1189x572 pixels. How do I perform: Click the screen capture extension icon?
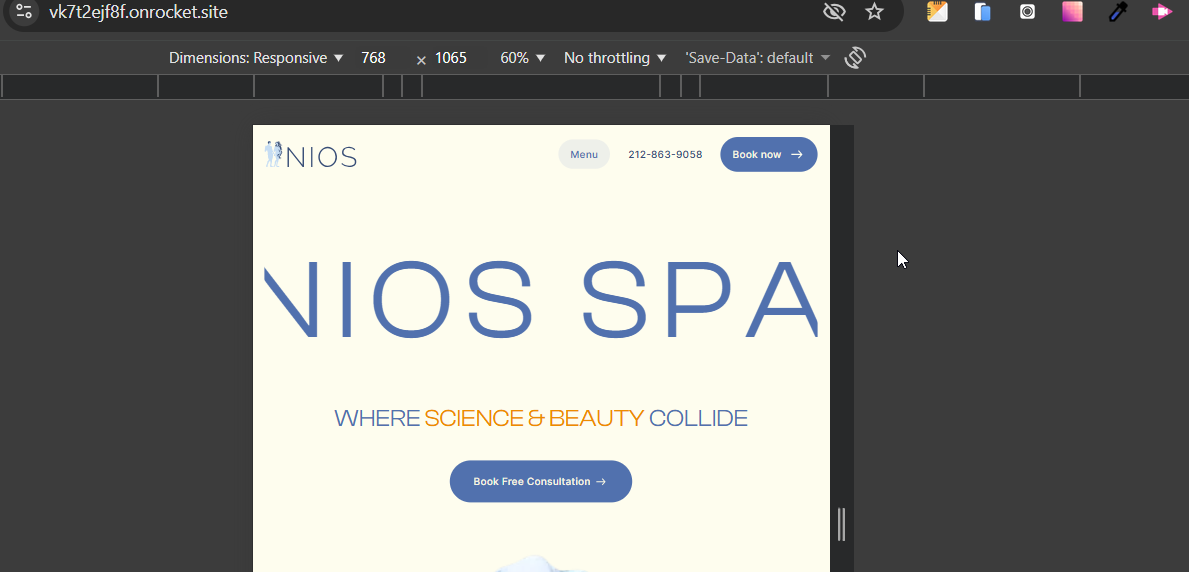1027,12
